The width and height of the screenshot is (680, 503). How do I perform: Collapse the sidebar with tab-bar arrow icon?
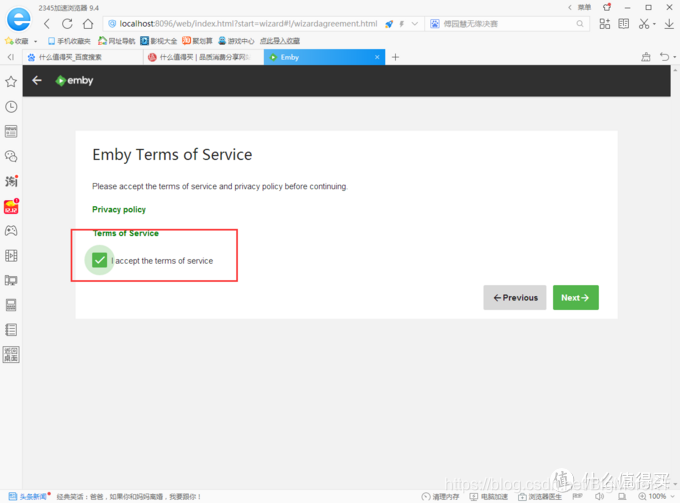tap(11, 57)
